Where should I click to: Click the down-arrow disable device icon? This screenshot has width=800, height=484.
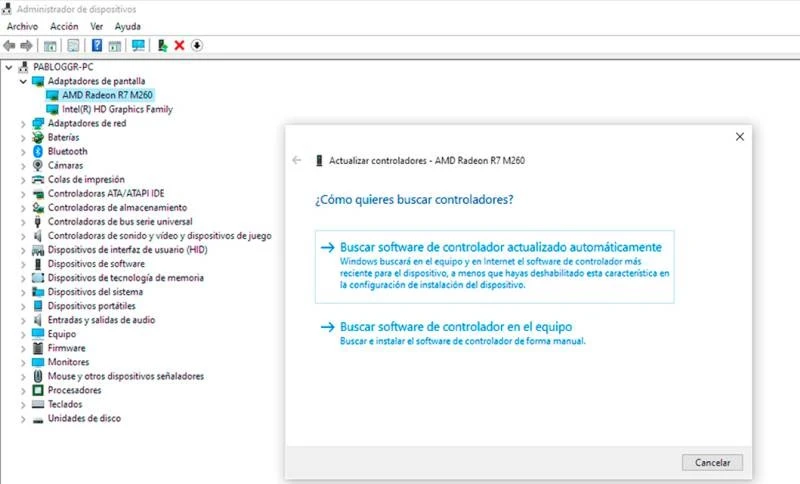pyautogui.click(x=197, y=45)
